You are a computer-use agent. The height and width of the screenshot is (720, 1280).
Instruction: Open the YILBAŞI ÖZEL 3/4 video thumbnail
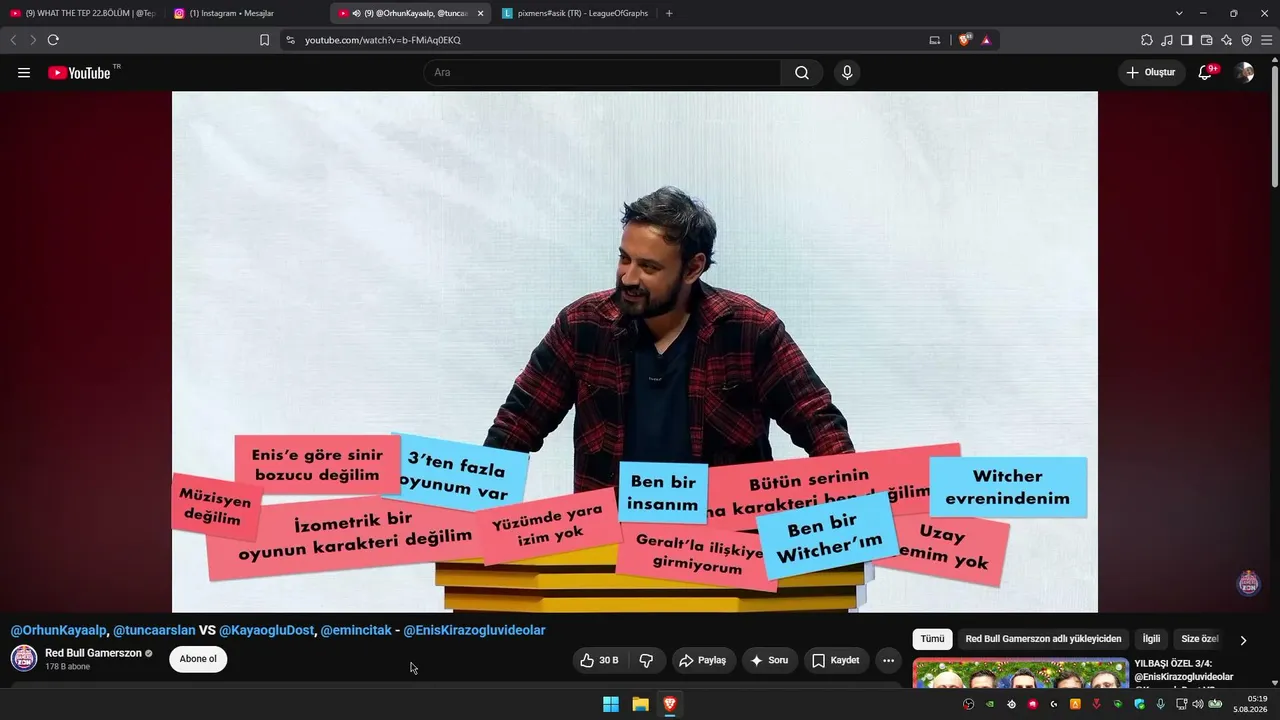(x=1019, y=673)
